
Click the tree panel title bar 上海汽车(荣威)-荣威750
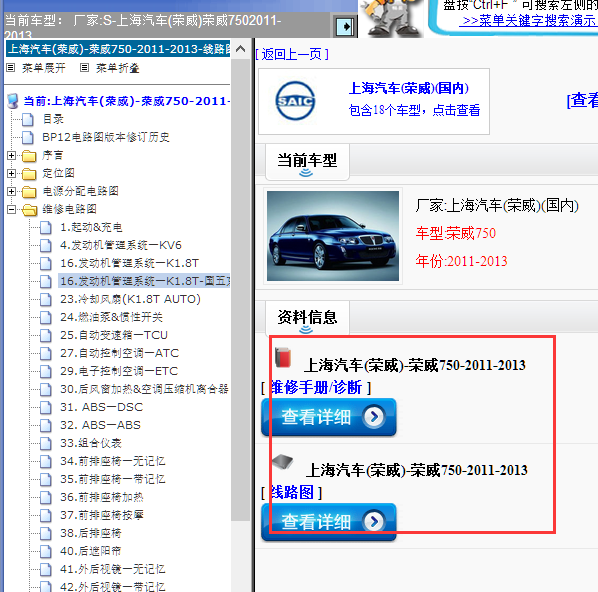118,49
